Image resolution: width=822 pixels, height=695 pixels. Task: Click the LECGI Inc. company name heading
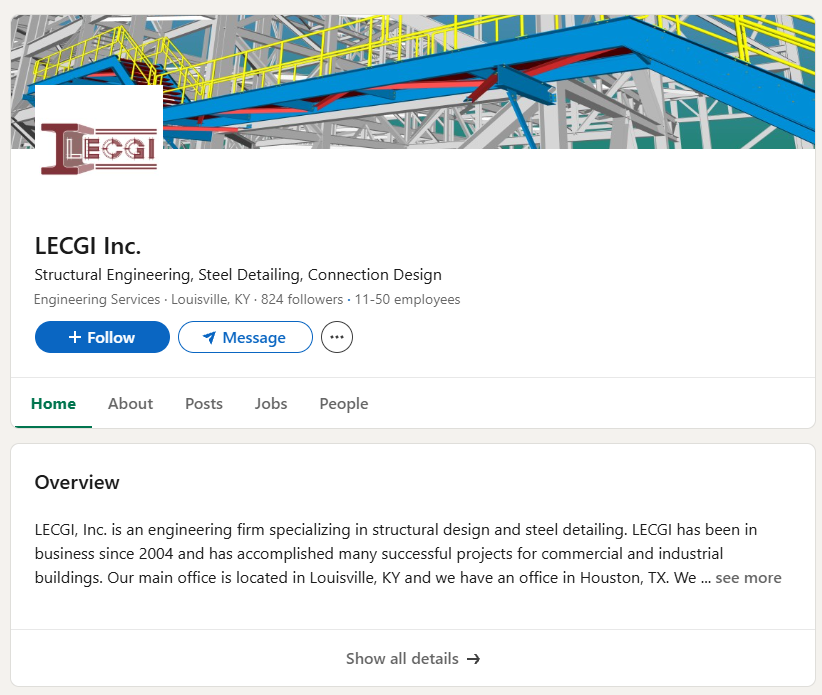(x=88, y=246)
